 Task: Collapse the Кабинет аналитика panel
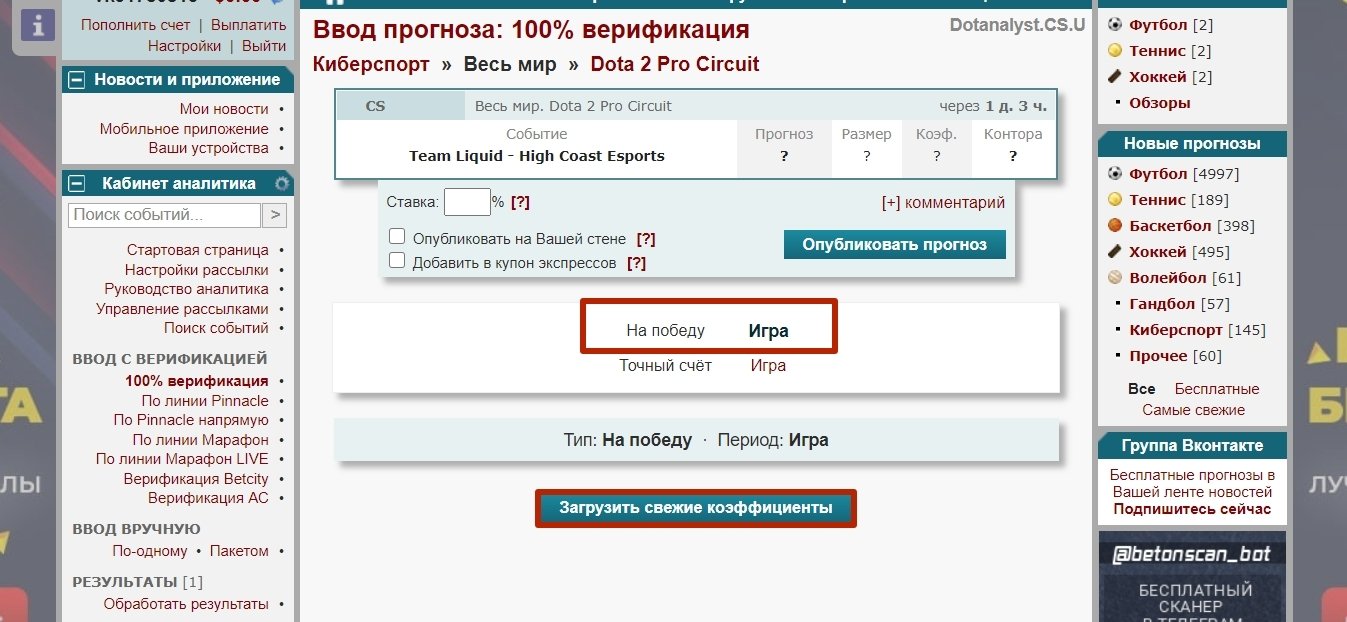click(78, 184)
